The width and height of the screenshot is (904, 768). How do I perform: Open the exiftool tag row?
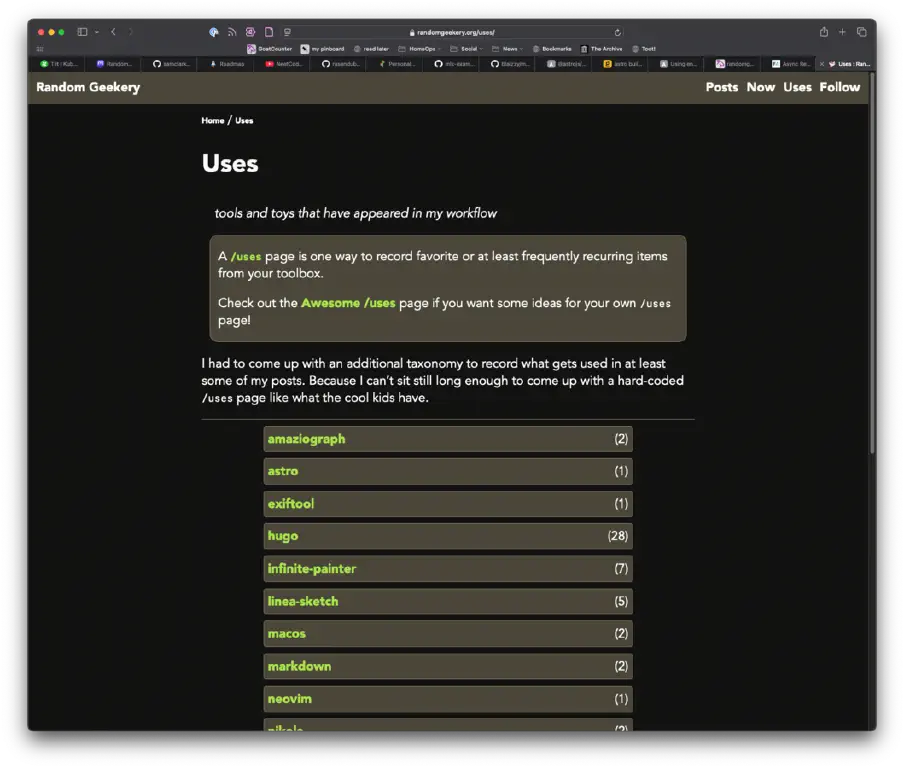(x=448, y=504)
